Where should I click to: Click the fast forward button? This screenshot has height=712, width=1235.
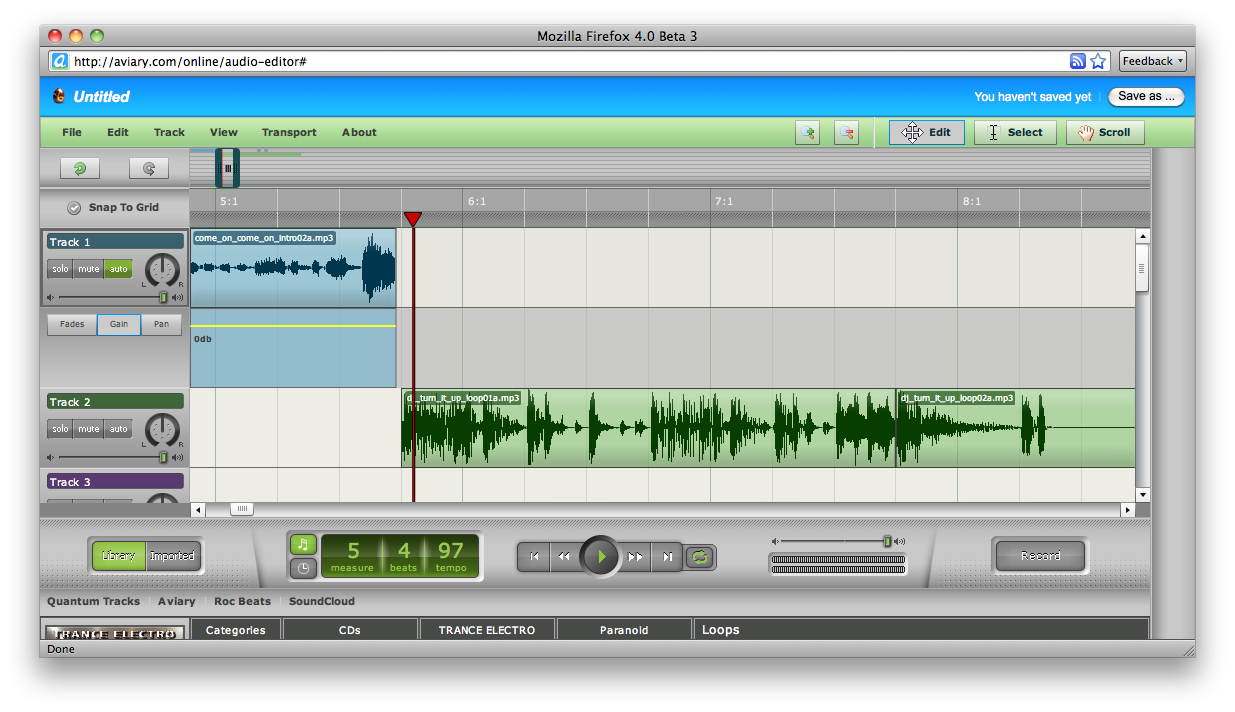click(x=635, y=557)
